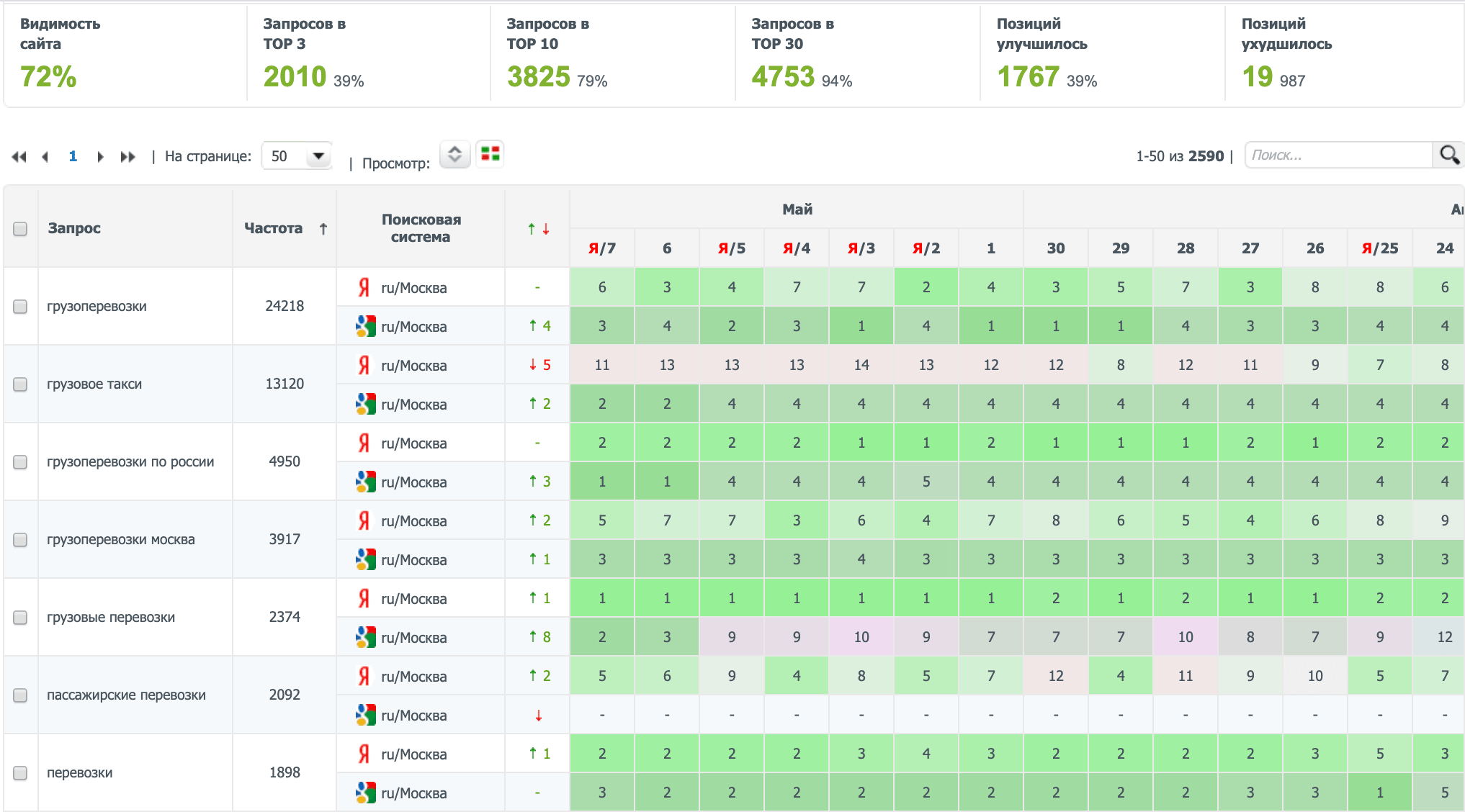This screenshot has width=1465, height=812.
Task: Select the Я/25 date column header
Action: click(1379, 248)
